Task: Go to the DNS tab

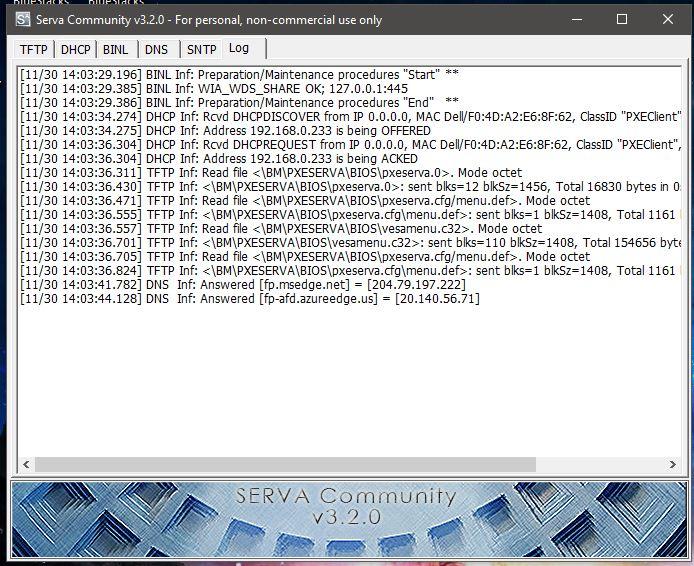Action: [156, 50]
